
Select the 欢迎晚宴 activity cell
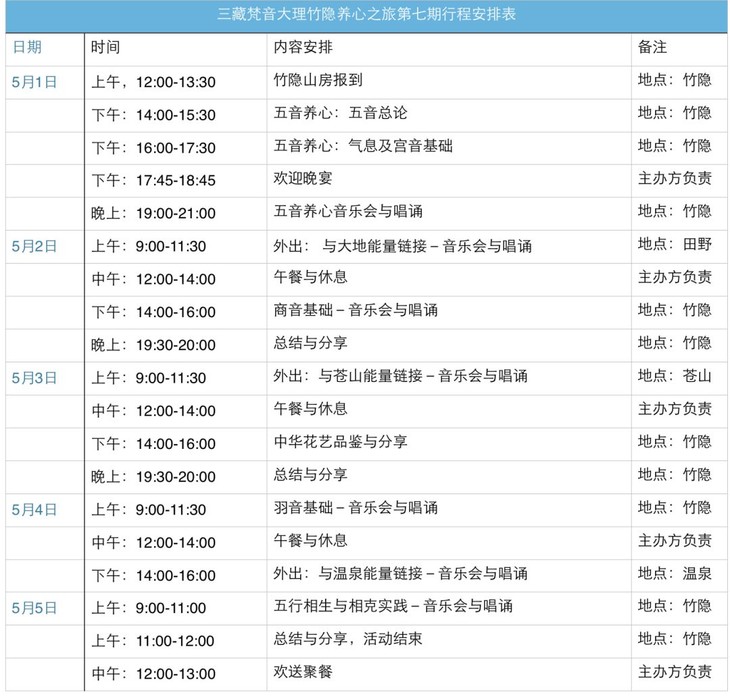[x=302, y=179]
